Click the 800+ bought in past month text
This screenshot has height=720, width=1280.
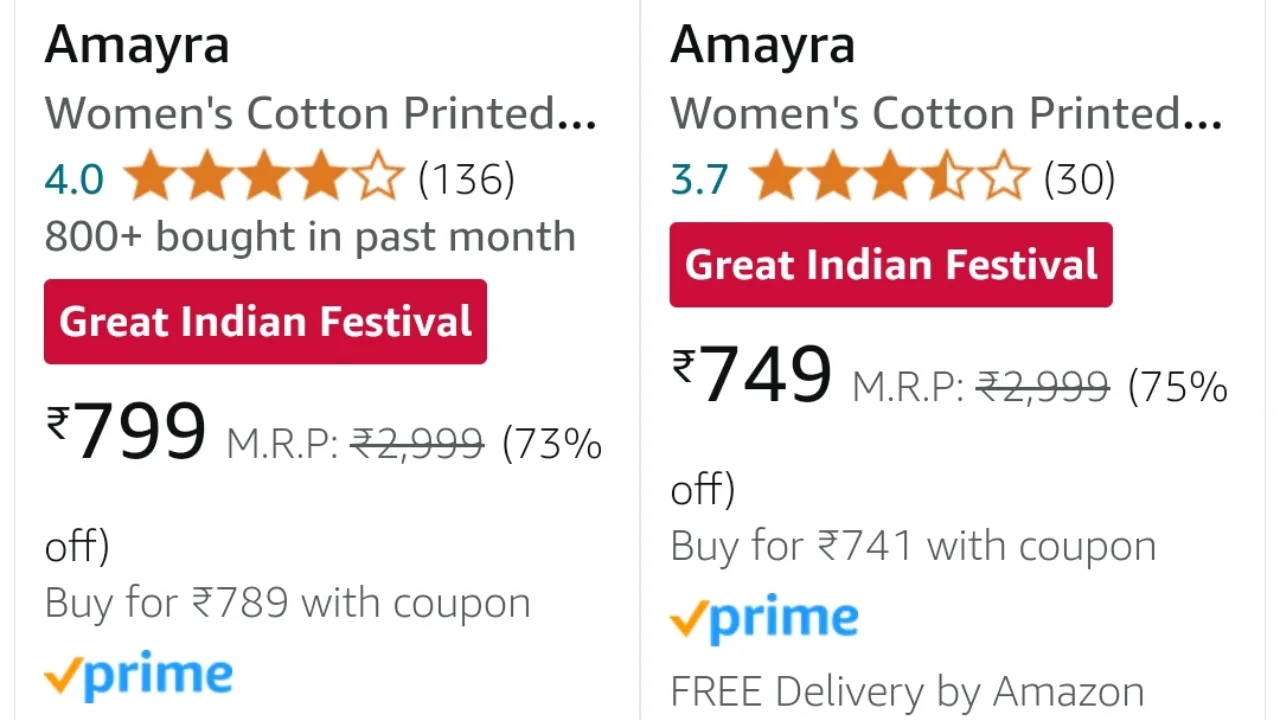(310, 237)
